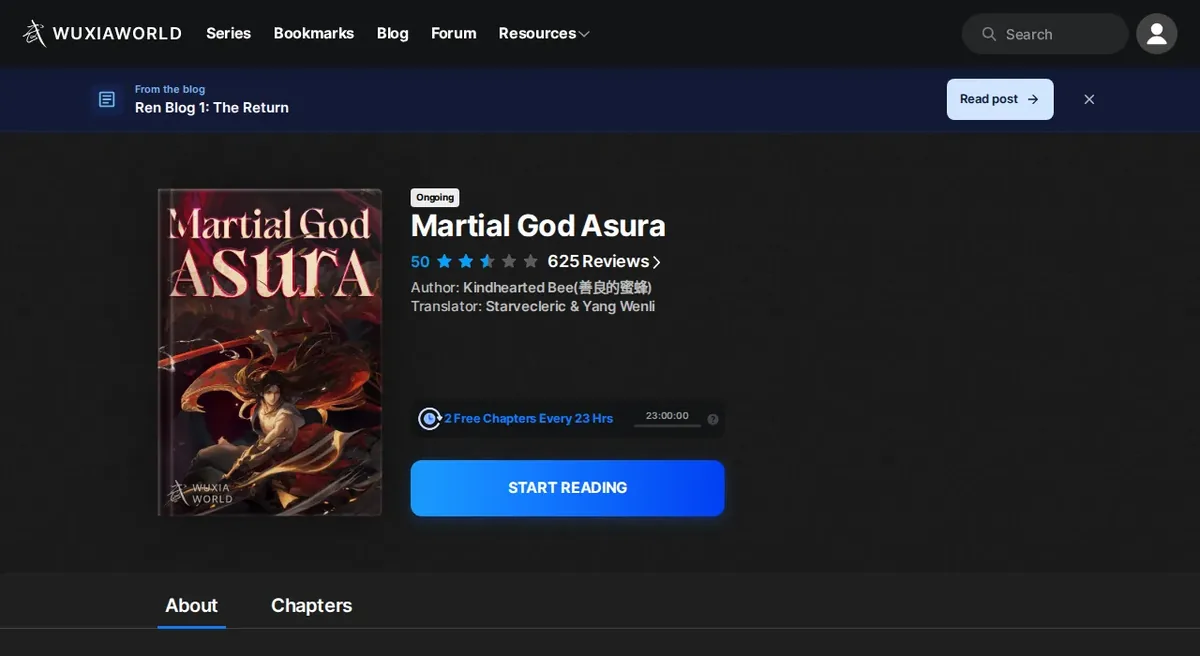The image size is (1200, 656).
Task: Dismiss the blog banner with X
Action: tap(1089, 99)
